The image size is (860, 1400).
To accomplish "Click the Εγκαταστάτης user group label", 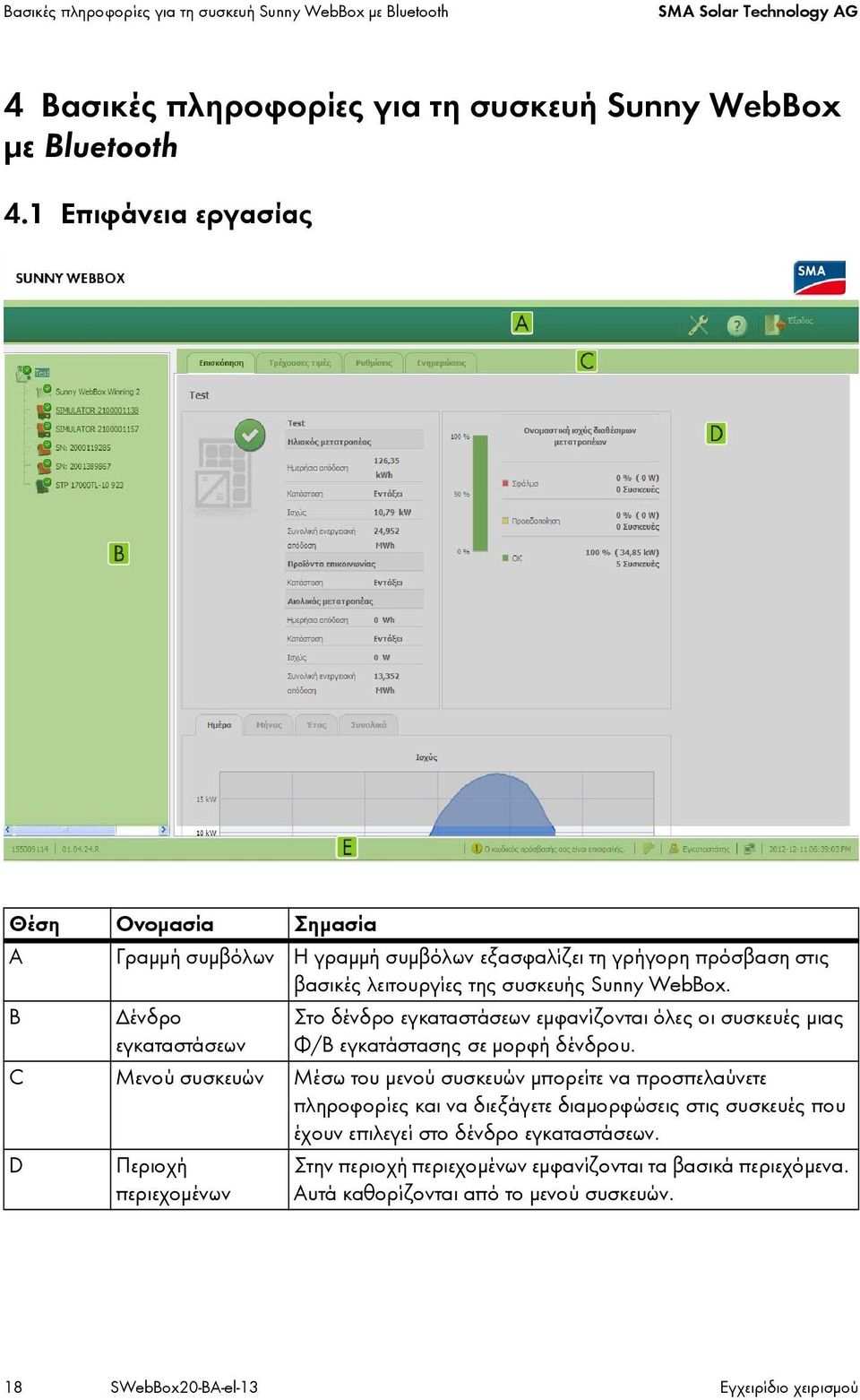I will 706,849.
